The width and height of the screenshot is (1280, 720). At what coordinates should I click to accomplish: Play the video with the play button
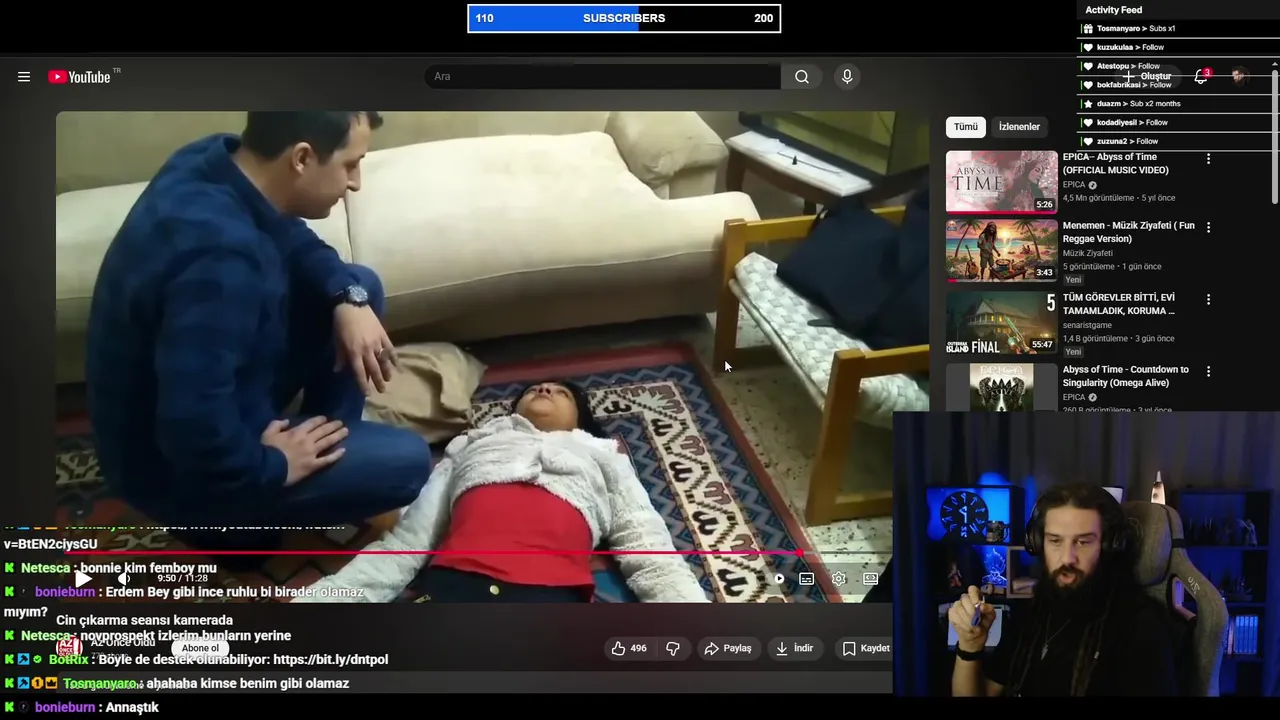84,578
